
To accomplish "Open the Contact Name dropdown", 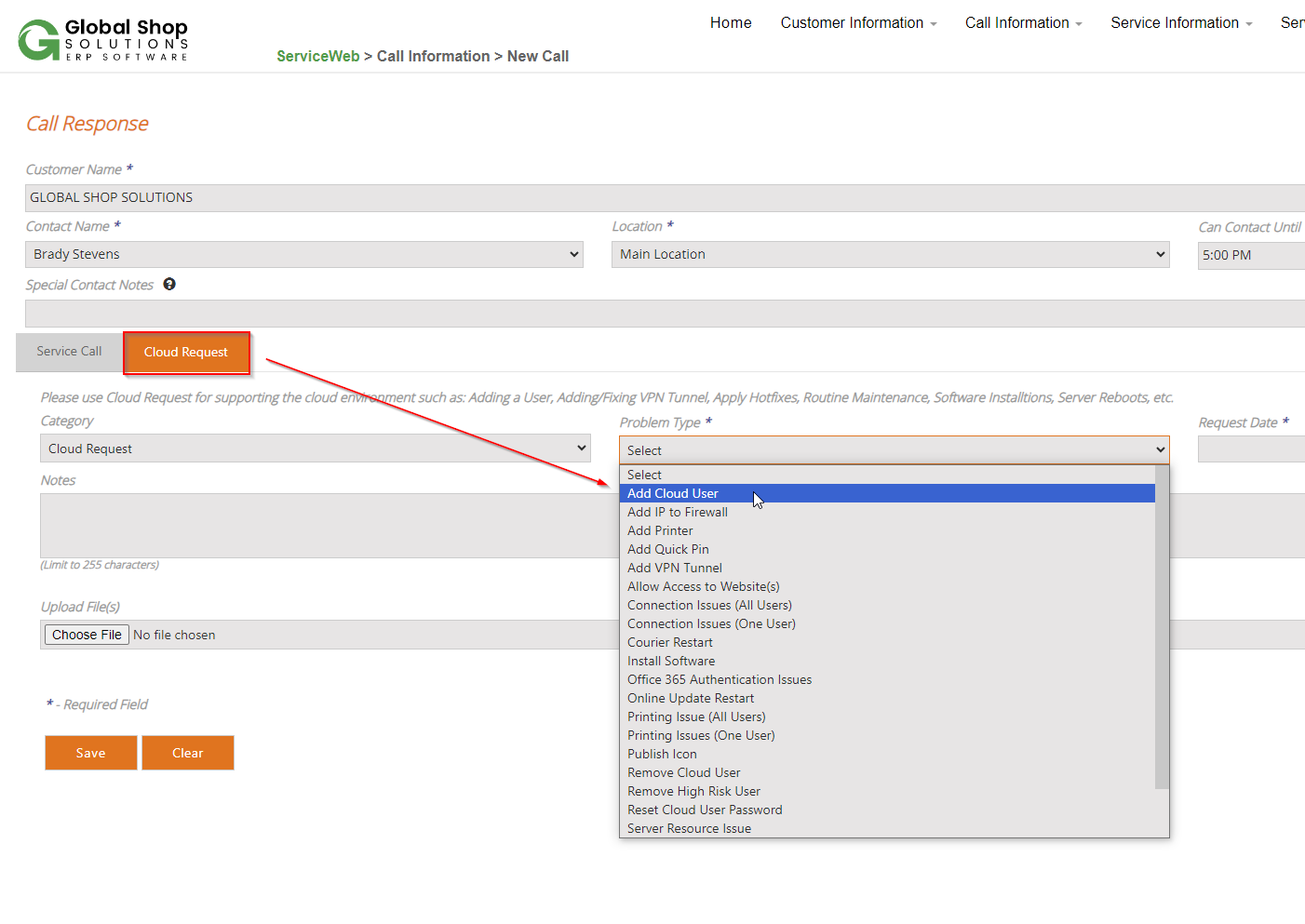I will pos(304,254).
